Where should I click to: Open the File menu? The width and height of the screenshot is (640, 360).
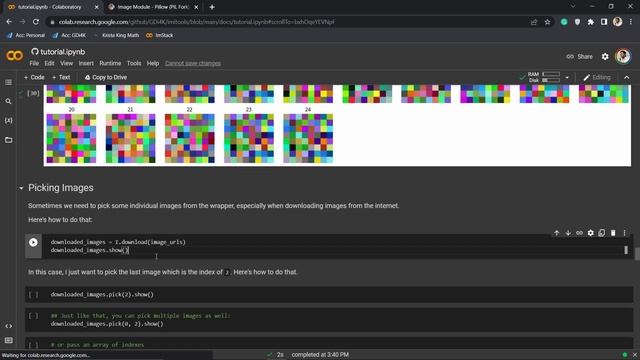34,63
